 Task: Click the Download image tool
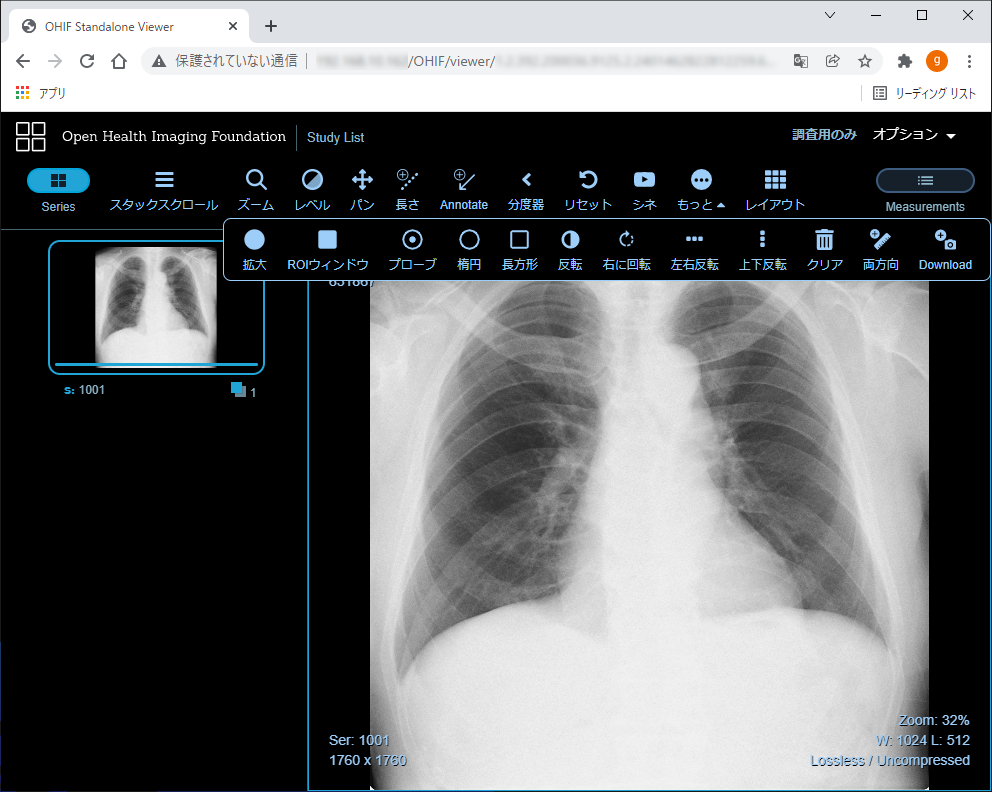tap(945, 250)
